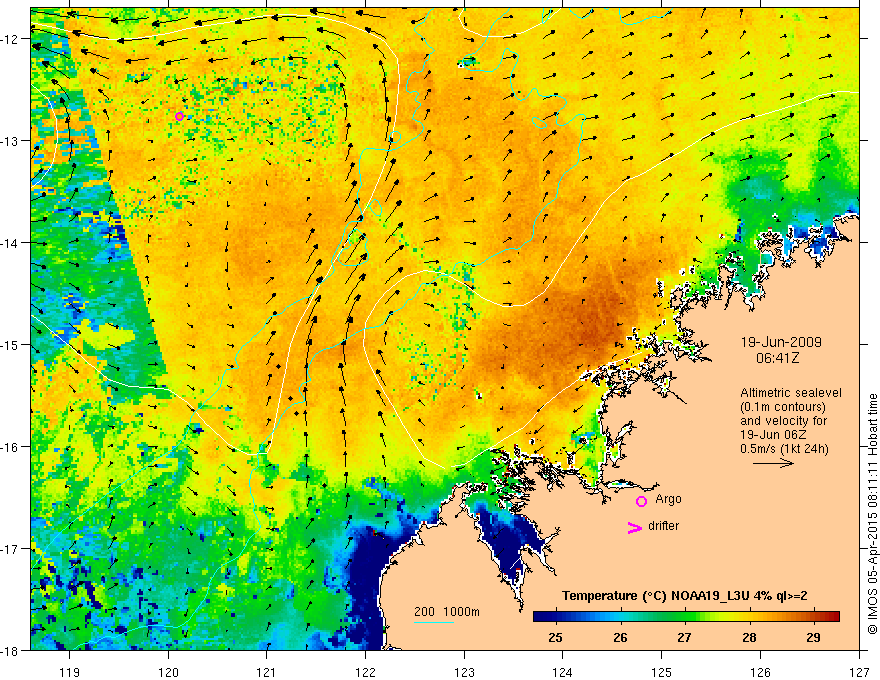Click the 'and velocity for' legend line
Screen dimensions: 880x680
[x=783, y=420]
